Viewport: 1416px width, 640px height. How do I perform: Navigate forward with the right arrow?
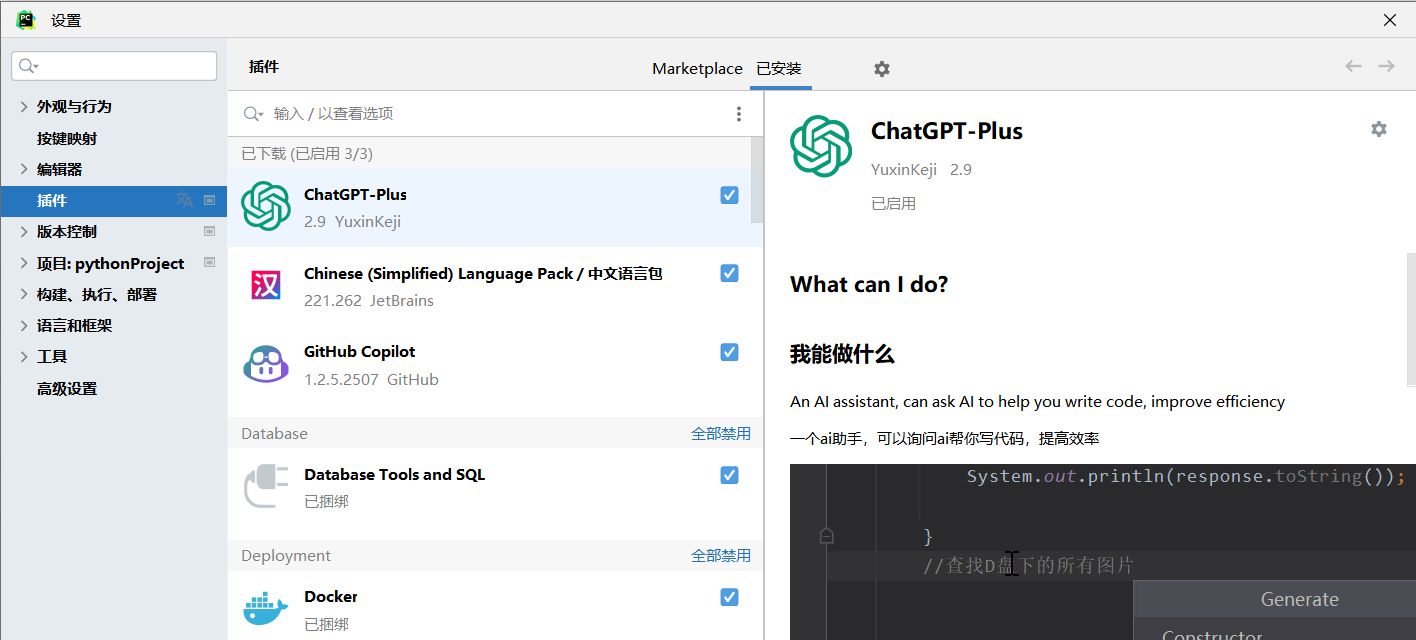click(x=1386, y=66)
